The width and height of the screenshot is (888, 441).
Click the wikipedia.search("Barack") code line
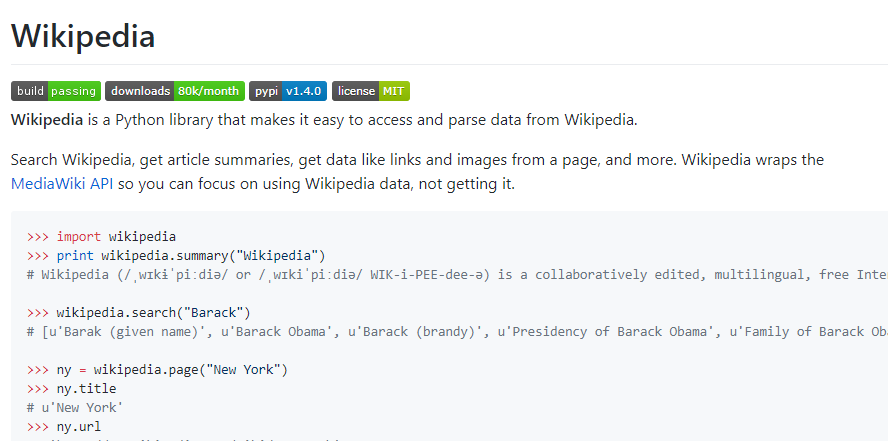point(153,312)
